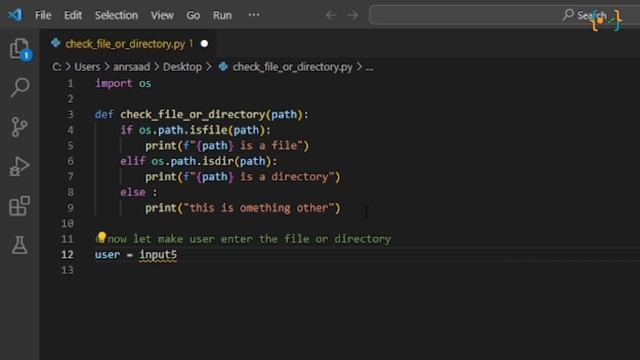Open the Source Control view
640x360 pixels.
click(19, 127)
